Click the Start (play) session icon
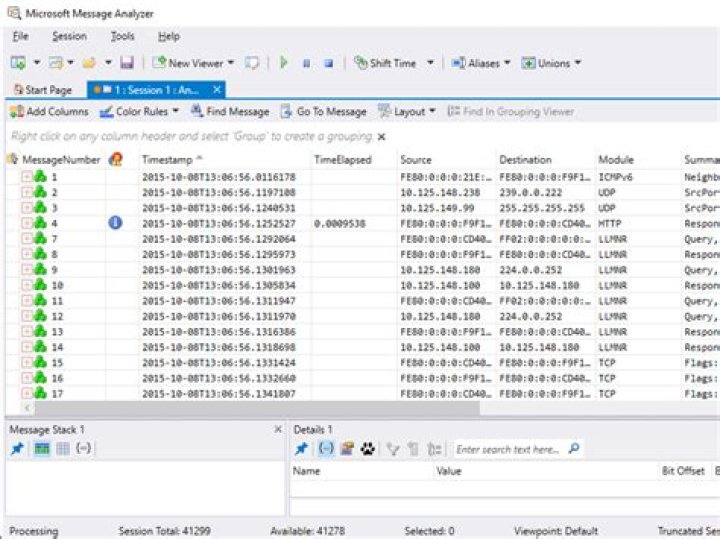Screen dimensions: 720x539 pos(284,62)
